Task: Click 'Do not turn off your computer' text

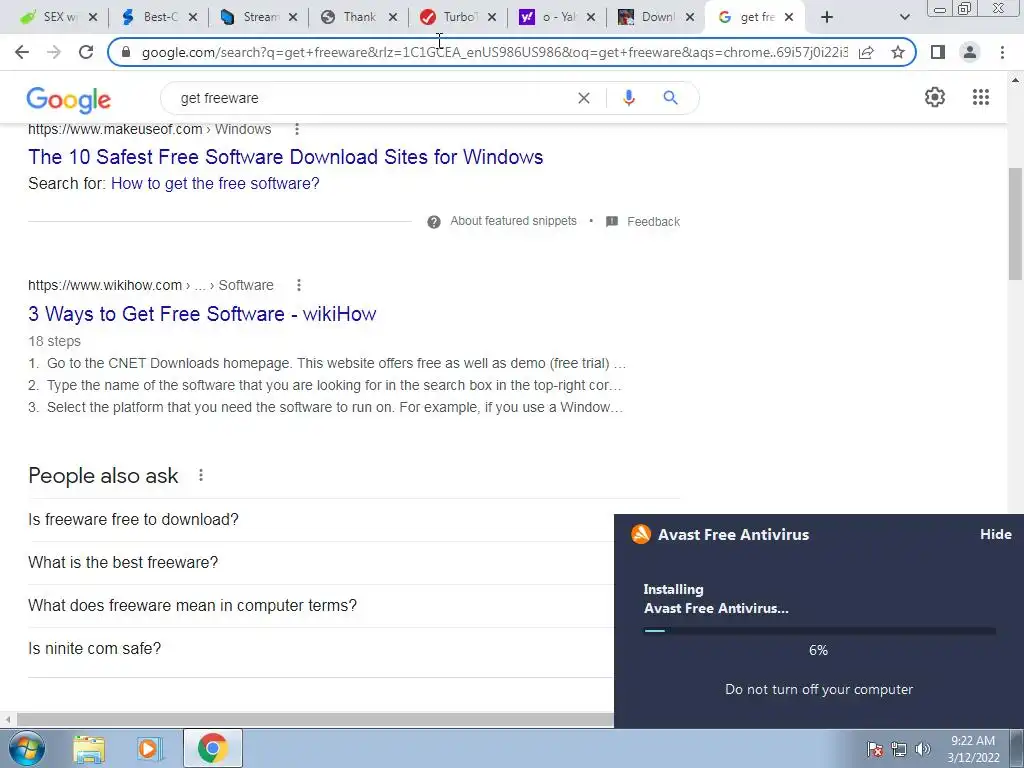Action: click(819, 690)
